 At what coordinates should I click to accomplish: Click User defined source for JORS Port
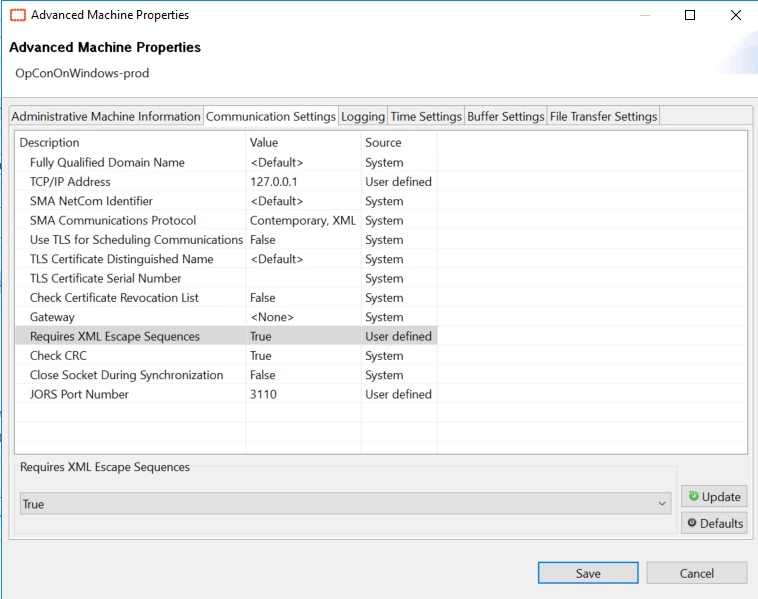398,394
